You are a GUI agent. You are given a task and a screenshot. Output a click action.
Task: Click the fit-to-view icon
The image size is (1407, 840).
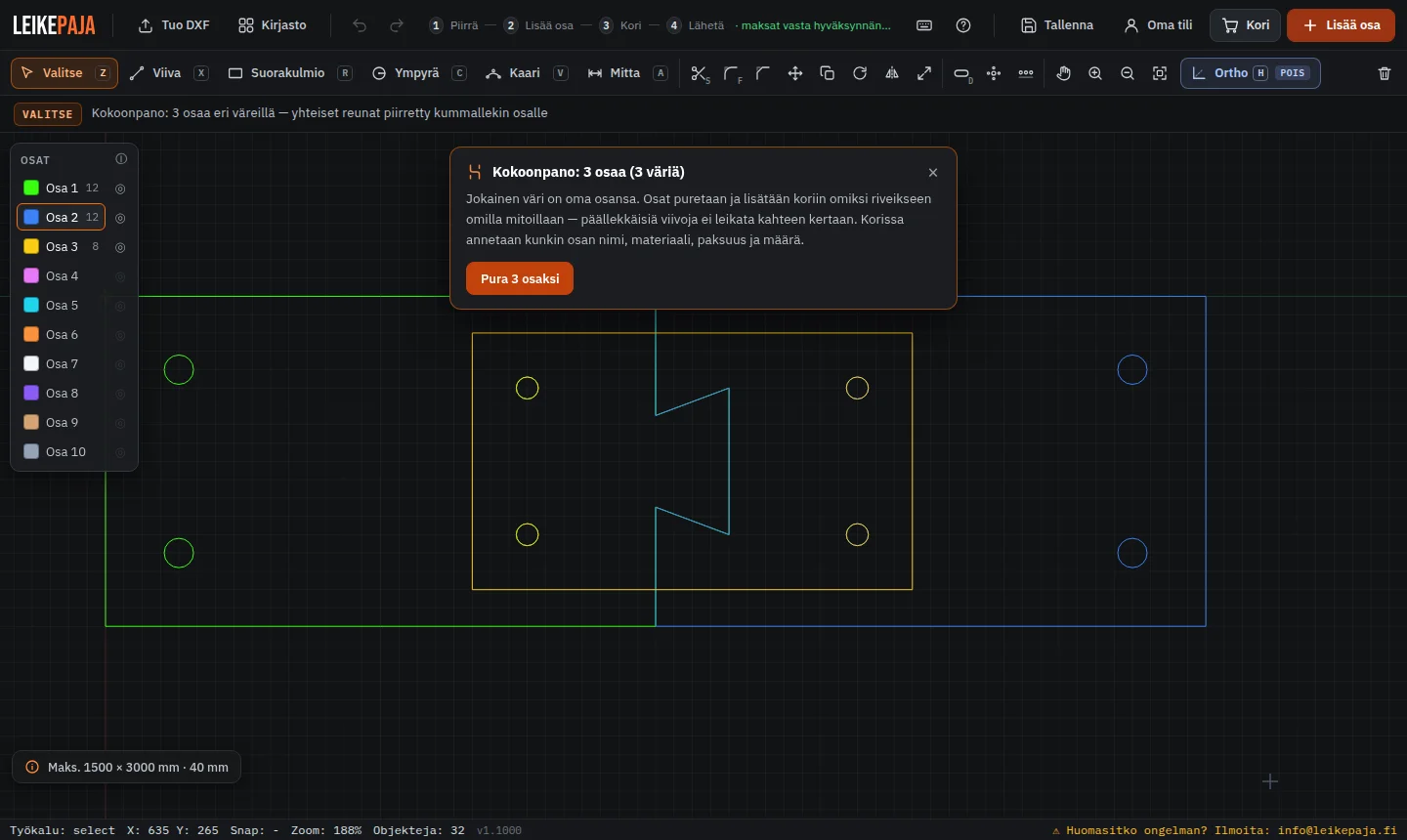(x=1160, y=73)
